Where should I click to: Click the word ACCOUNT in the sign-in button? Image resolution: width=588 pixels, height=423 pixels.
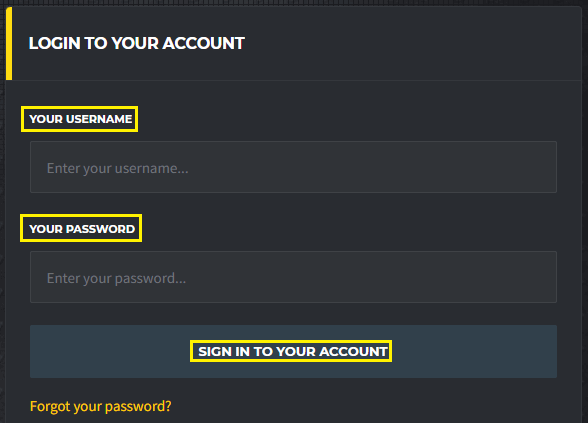point(353,351)
